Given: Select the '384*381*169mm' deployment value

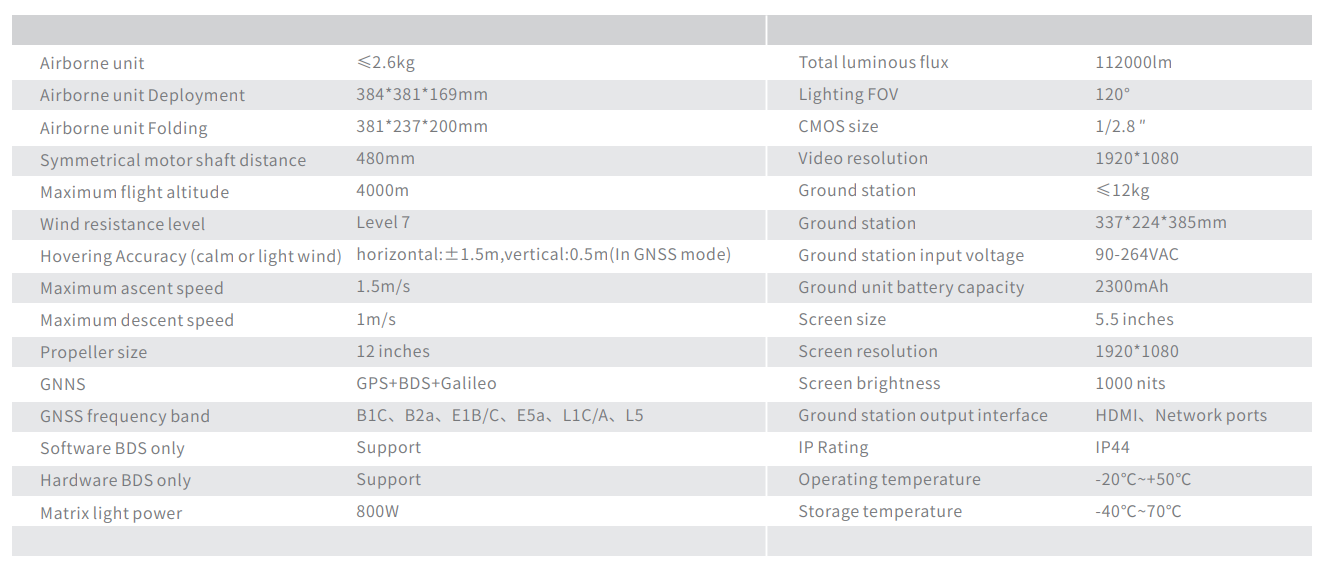Looking at the screenshot, I should click(422, 95).
